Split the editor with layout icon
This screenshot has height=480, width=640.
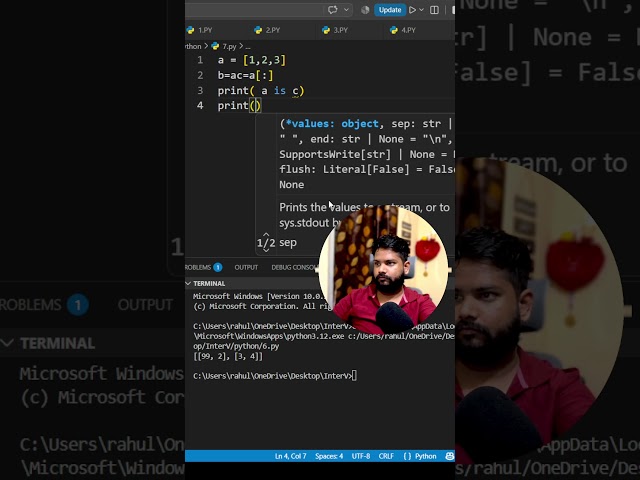pos(435,10)
